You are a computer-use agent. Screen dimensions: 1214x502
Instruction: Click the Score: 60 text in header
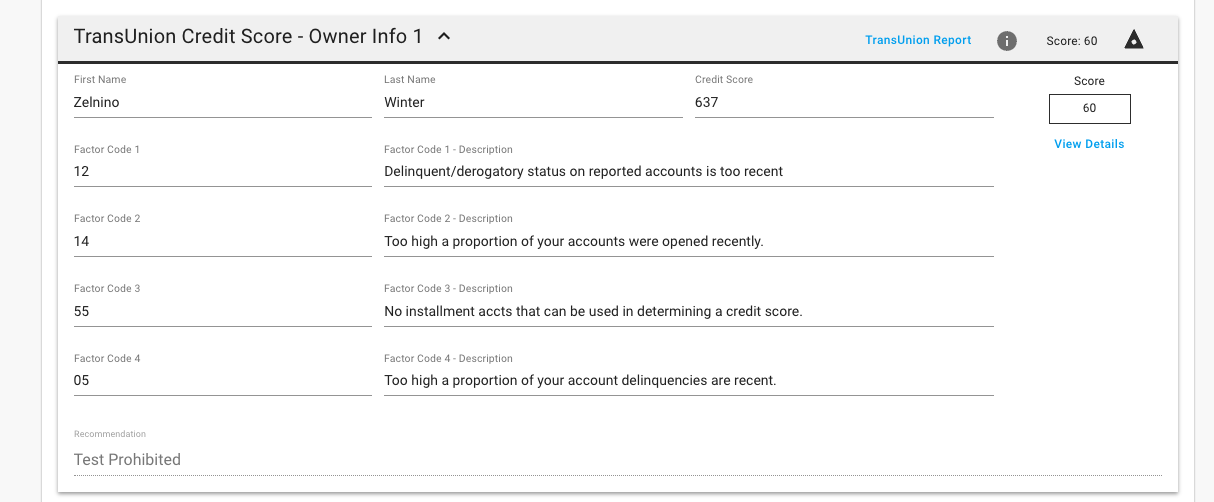click(x=1072, y=41)
